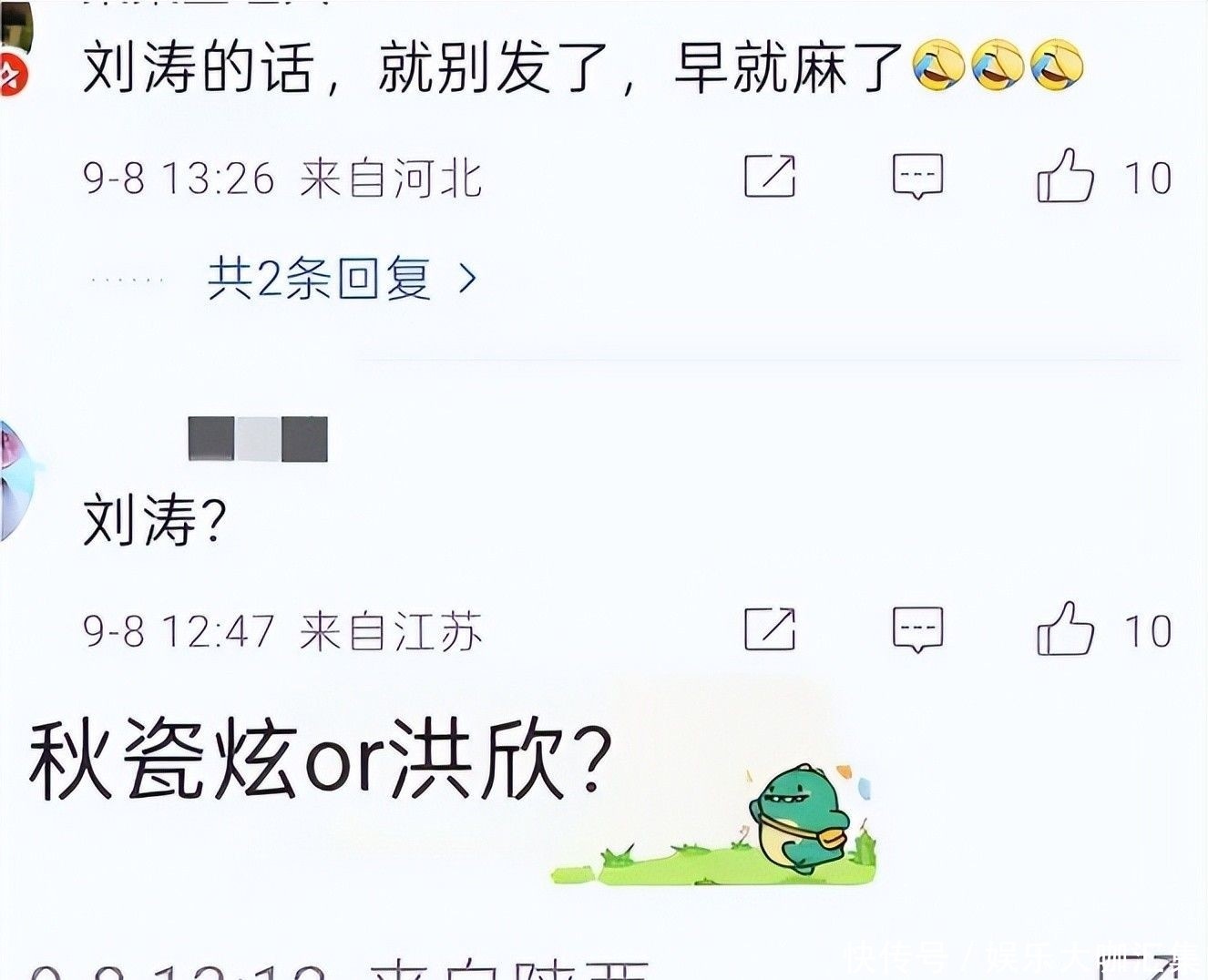Open the avatar of the 江苏 commenter
Viewport: 1208px width, 980px height.
click(18, 480)
